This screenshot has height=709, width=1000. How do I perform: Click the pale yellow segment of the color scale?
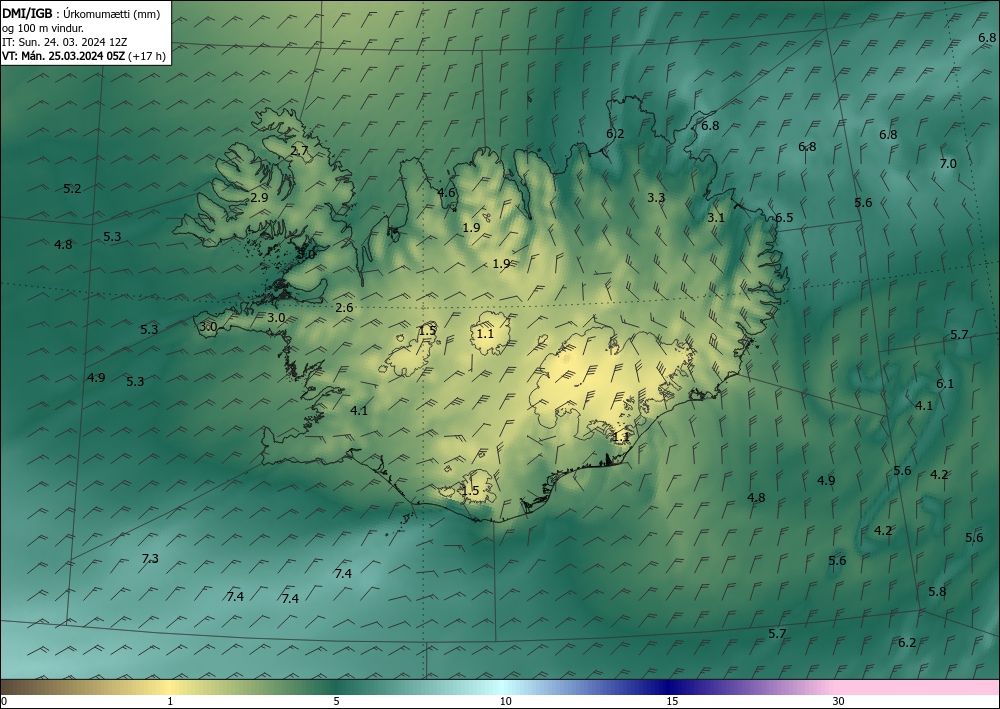pyautogui.click(x=170, y=687)
